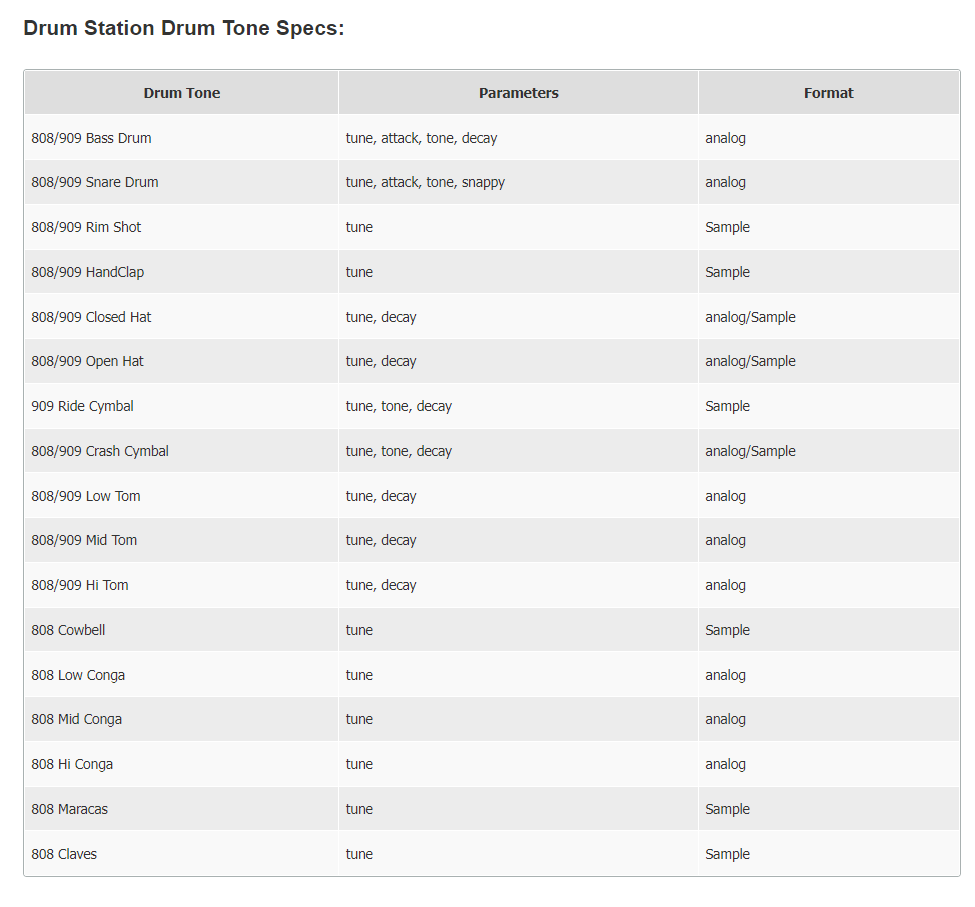This screenshot has width=975, height=907.
Task: Click 'analog' format in the Bass Drum row
Action: point(829,138)
